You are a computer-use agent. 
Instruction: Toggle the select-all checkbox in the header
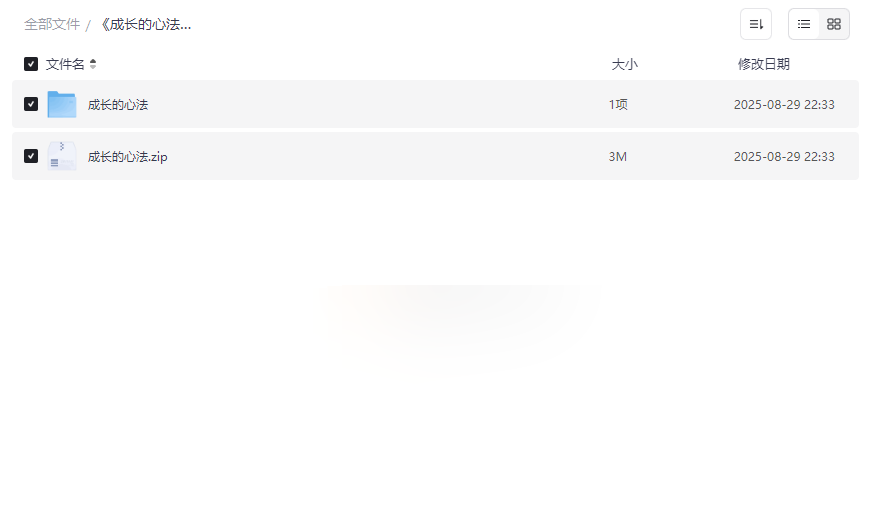(31, 64)
